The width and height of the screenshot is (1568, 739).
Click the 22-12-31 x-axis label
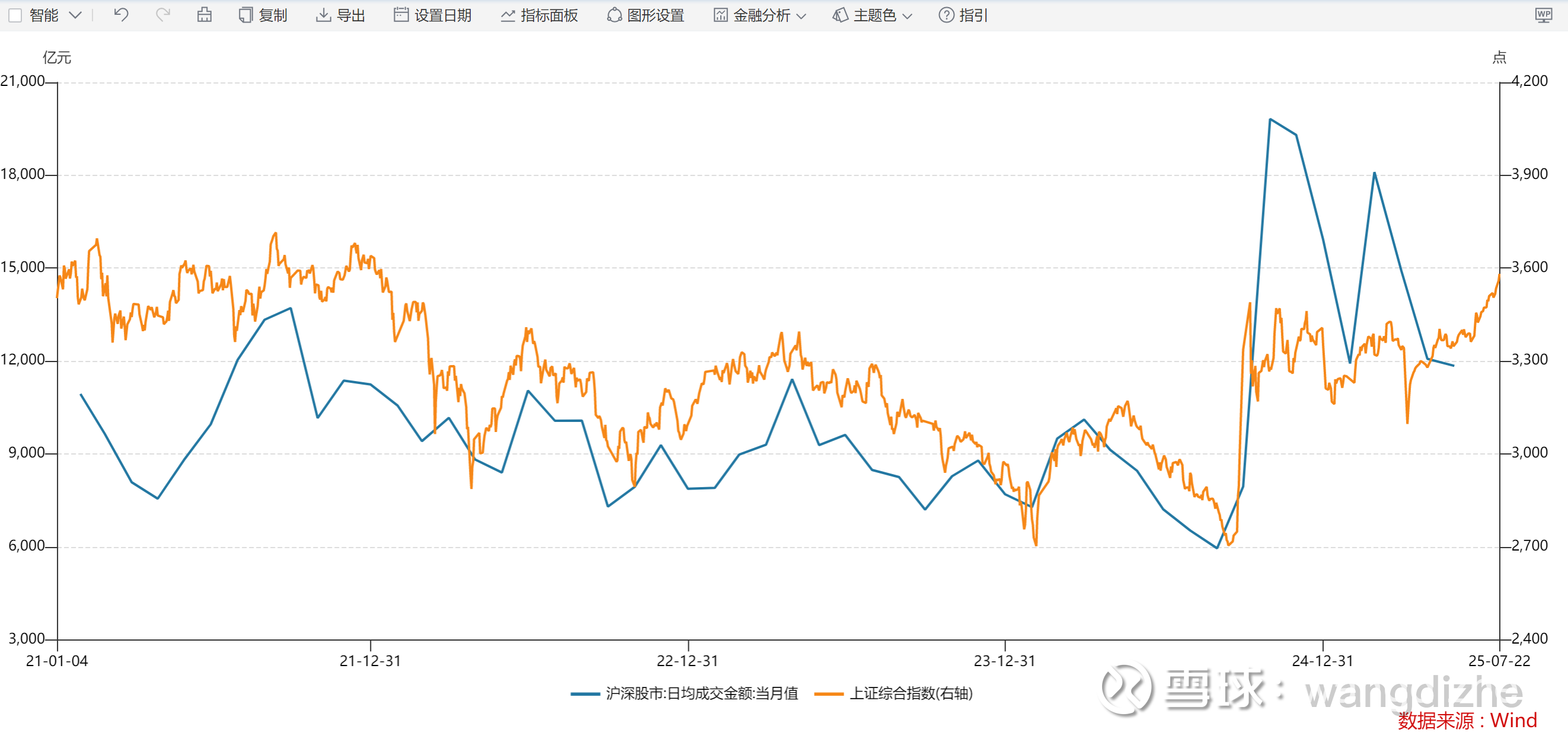click(688, 661)
